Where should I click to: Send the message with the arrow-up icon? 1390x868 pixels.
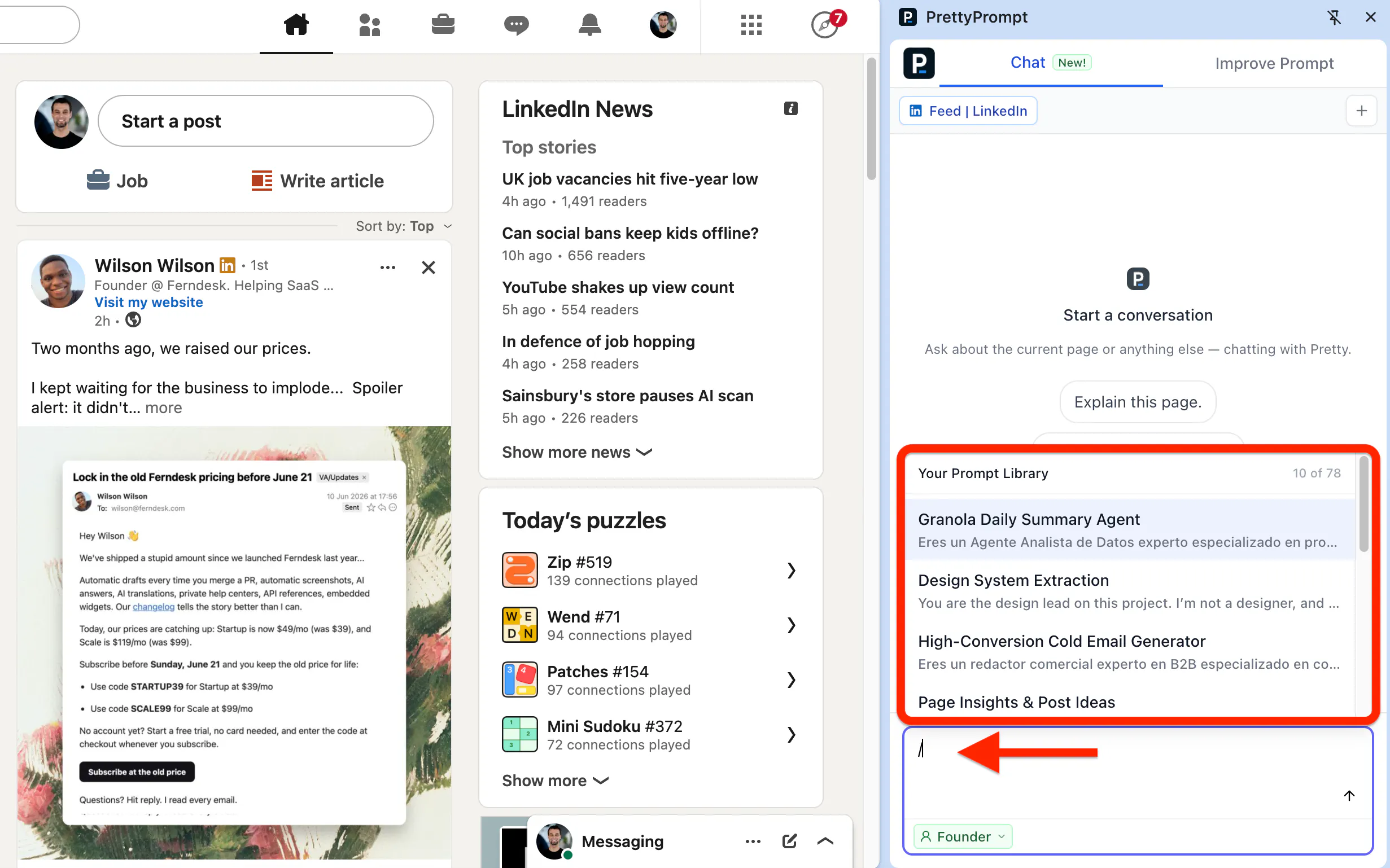click(x=1349, y=795)
